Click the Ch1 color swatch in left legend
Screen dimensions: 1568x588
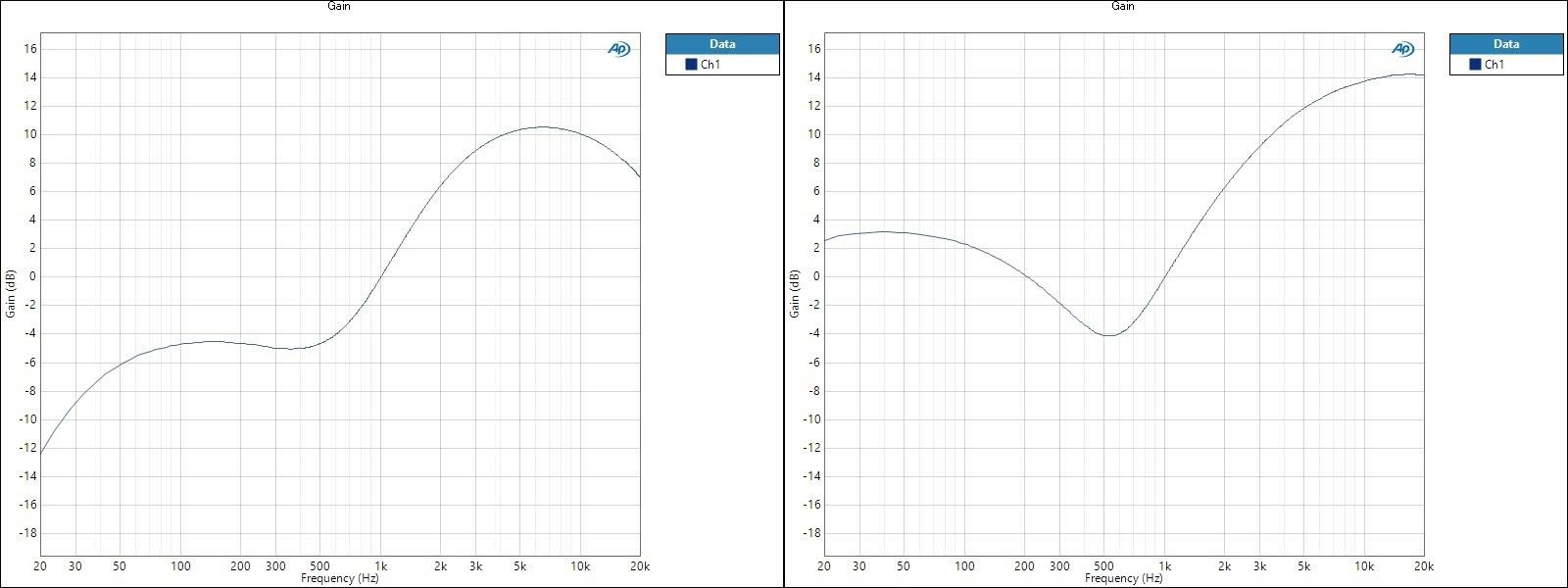[691, 65]
